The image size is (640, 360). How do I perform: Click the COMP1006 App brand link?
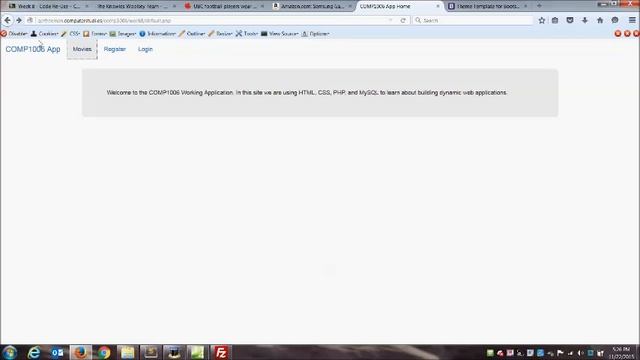(x=33, y=49)
